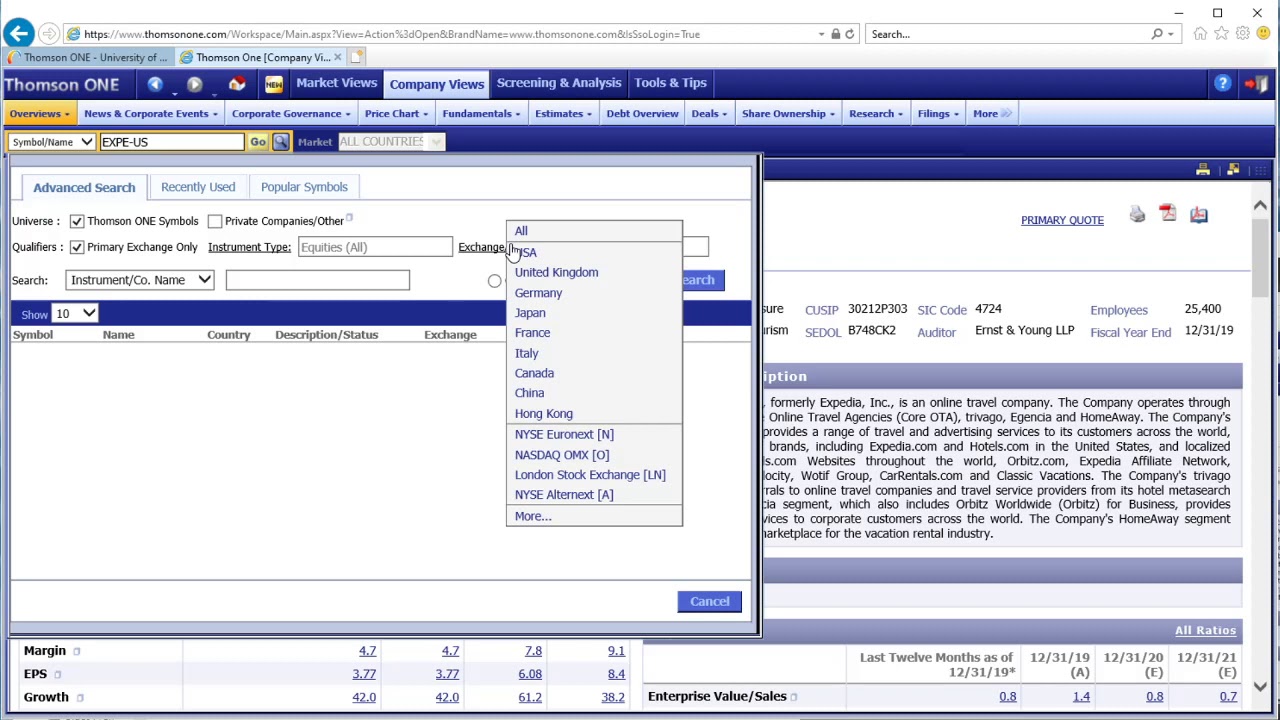Click the lock security icon in the address bar

coord(835,34)
